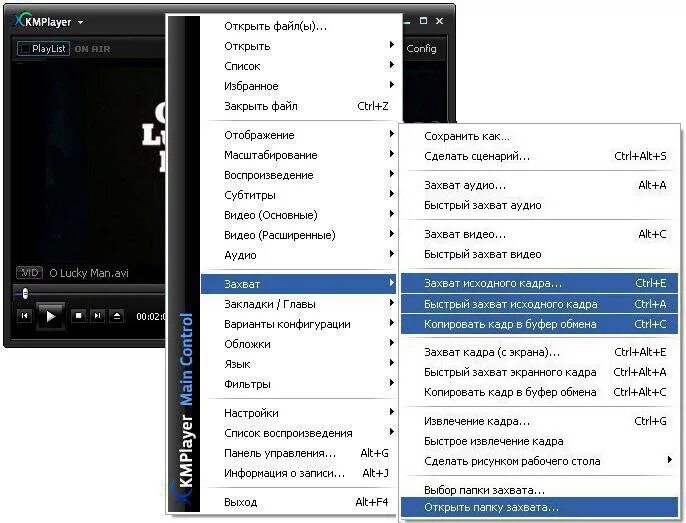Select Извлечение кадра... item

539,421
